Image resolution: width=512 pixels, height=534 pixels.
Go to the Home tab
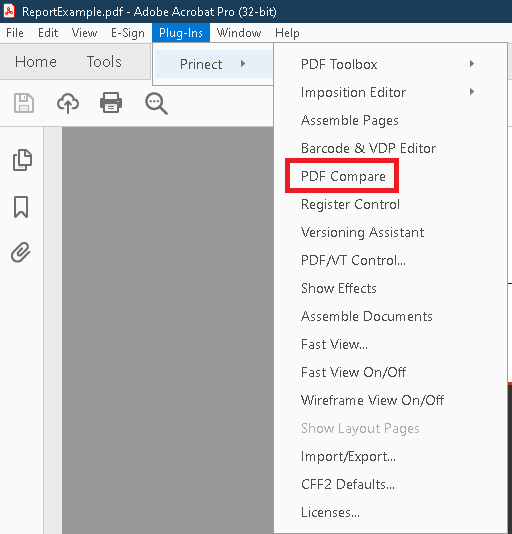36,62
